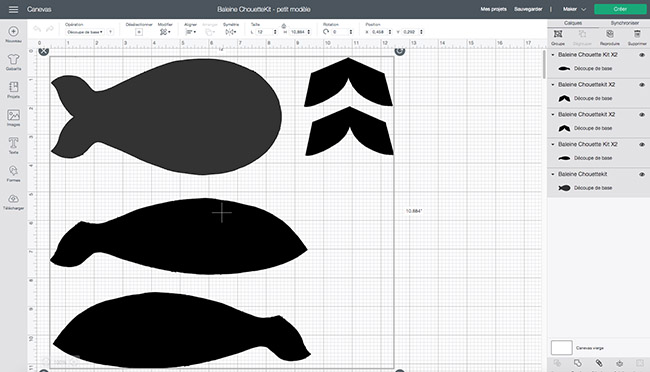
Task: Open Mes projets
Action: [493, 9]
